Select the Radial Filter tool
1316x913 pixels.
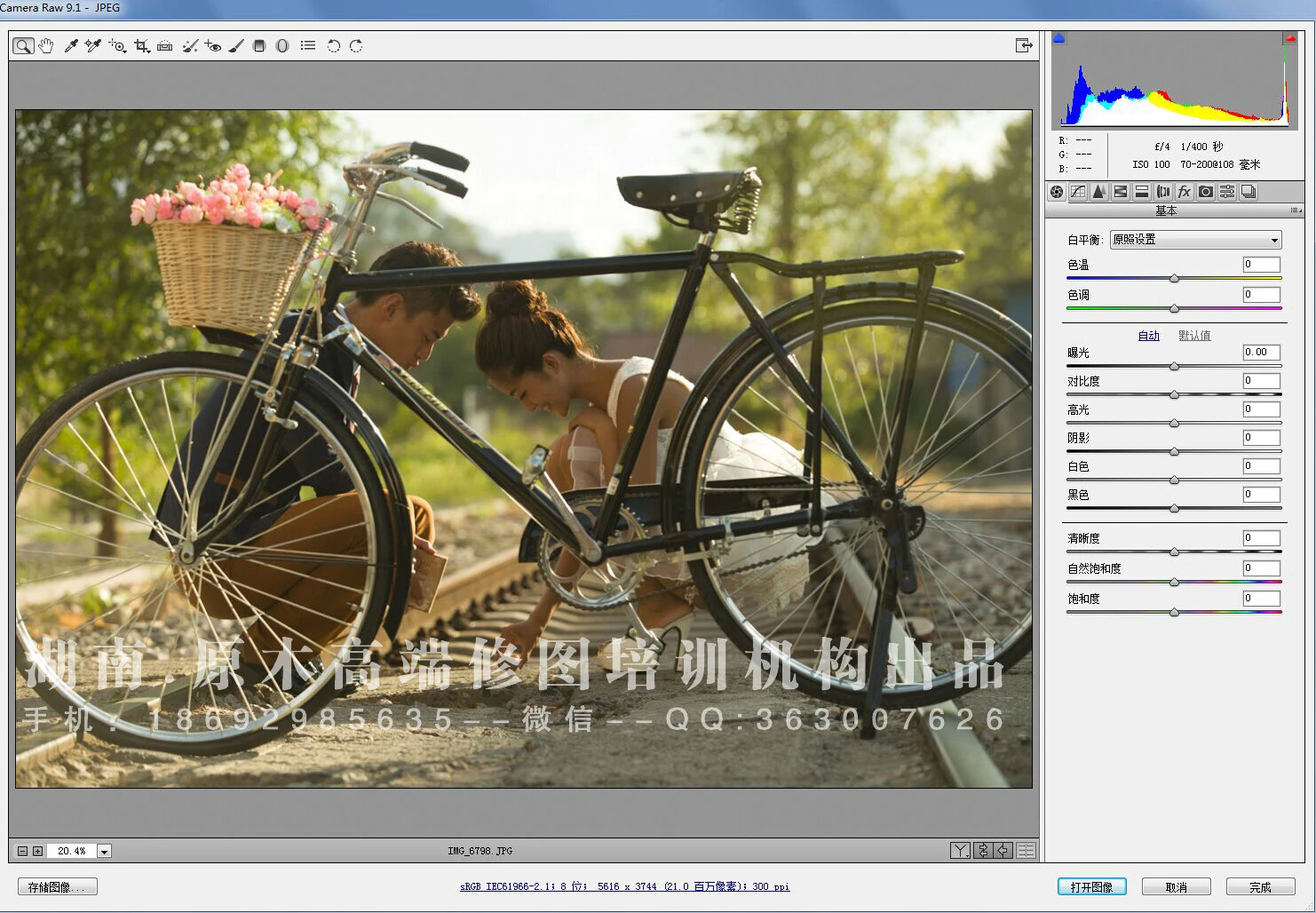(x=282, y=46)
